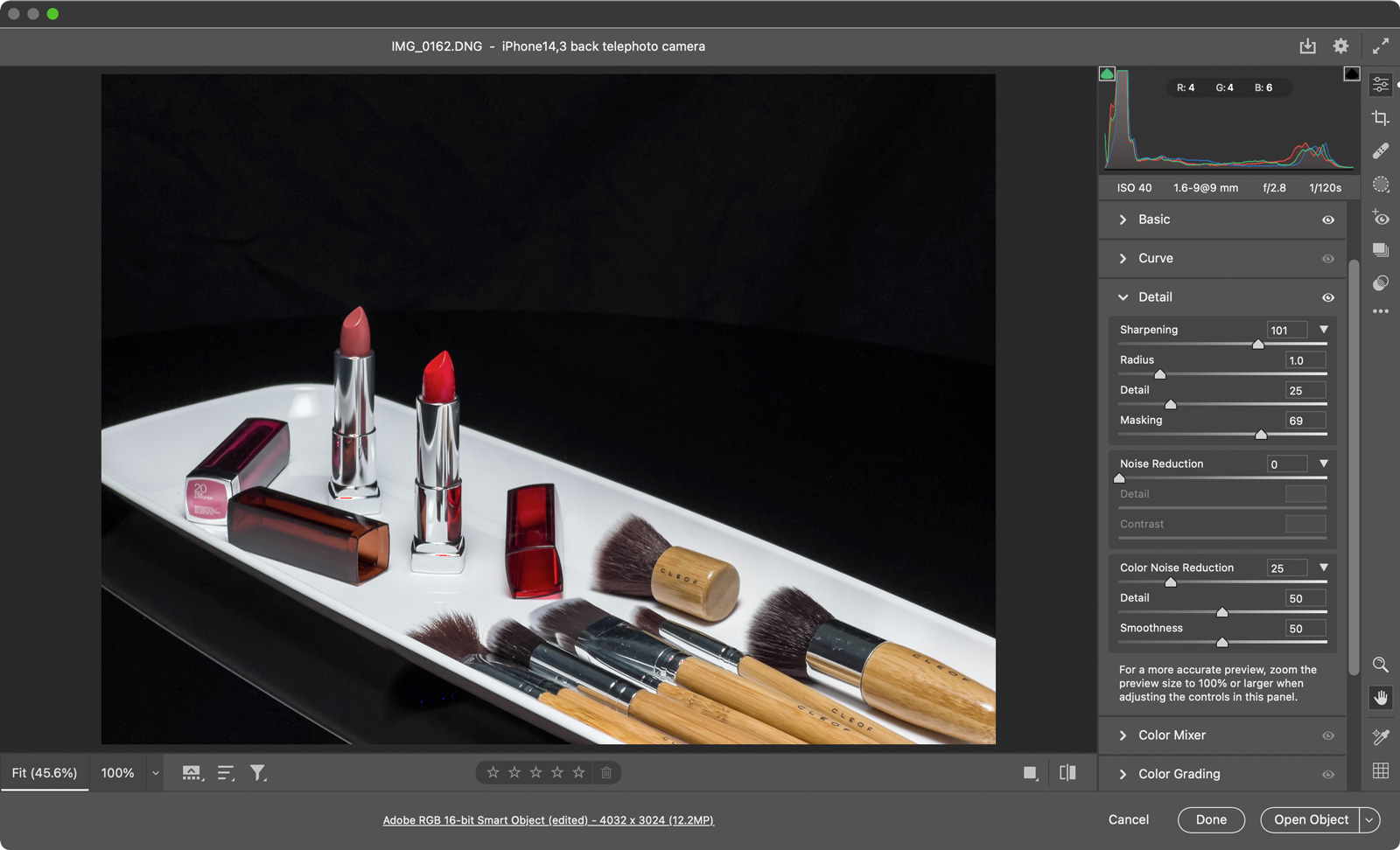Switch to Fit (45.6%) zoom view

coord(45,773)
